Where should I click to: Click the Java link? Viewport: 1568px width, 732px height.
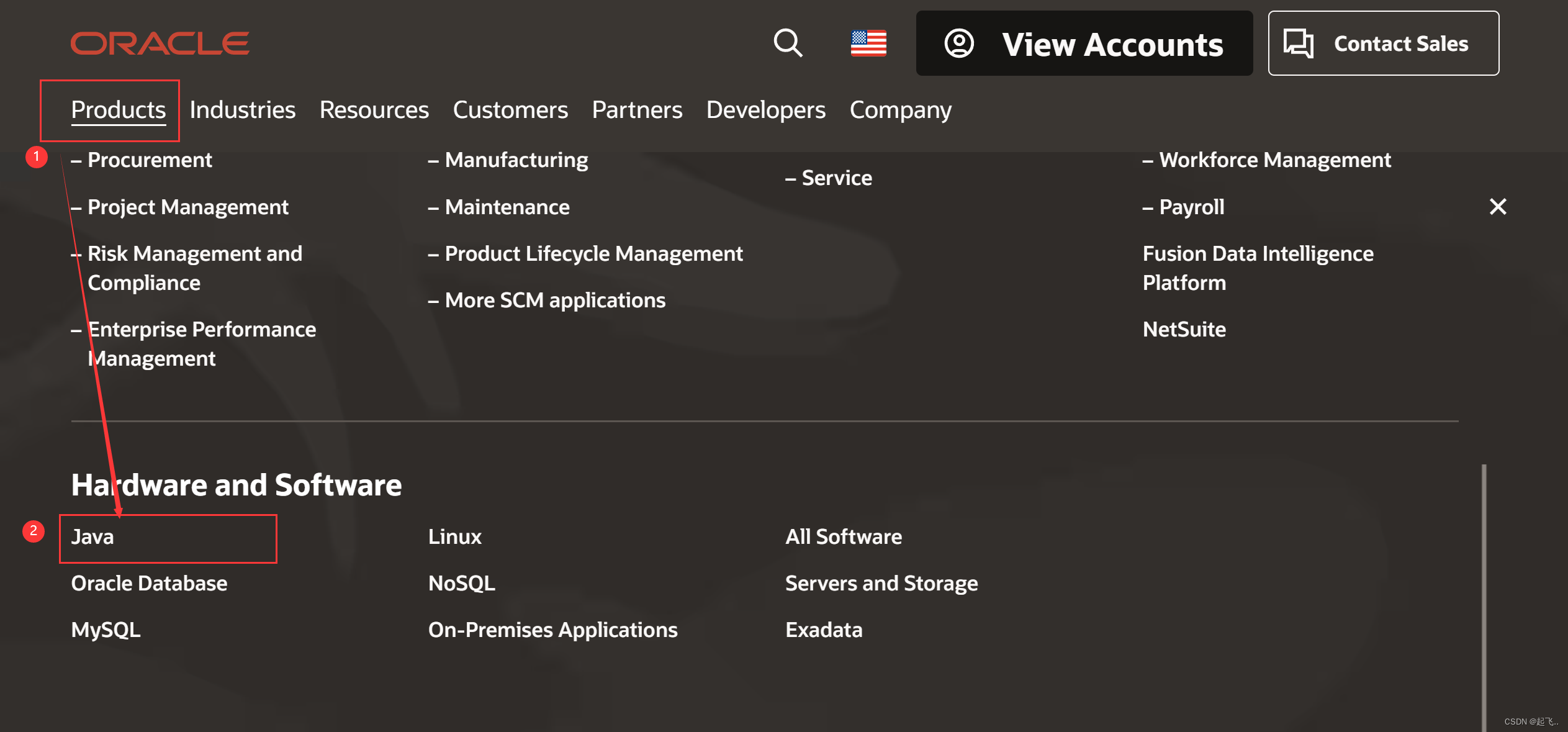coord(92,536)
